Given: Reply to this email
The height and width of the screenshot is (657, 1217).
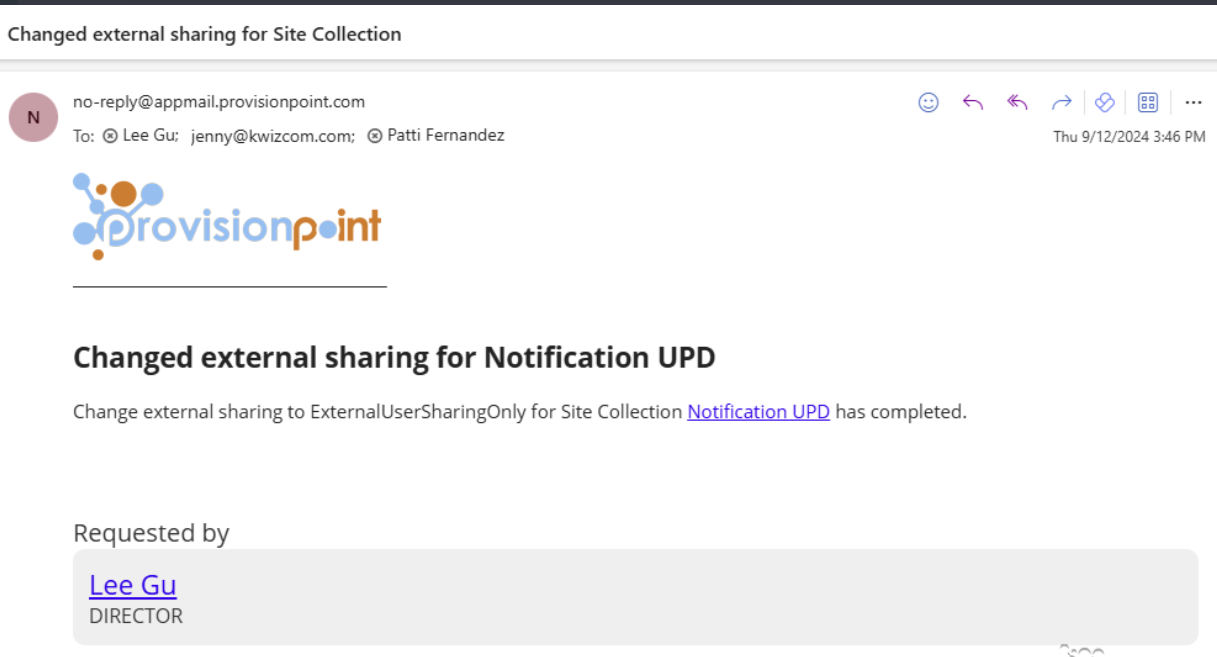Looking at the screenshot, I should tap(972, 102).
